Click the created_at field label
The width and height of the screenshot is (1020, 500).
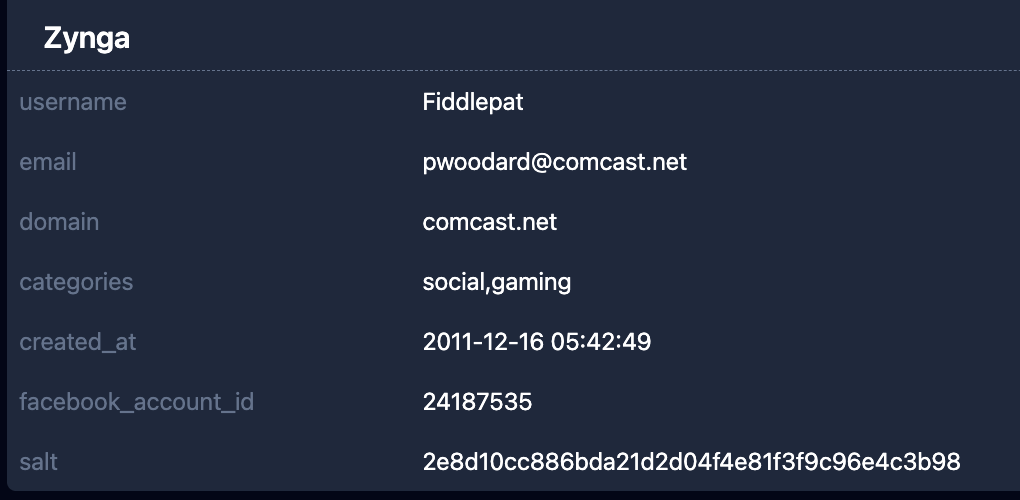[78, 342]
